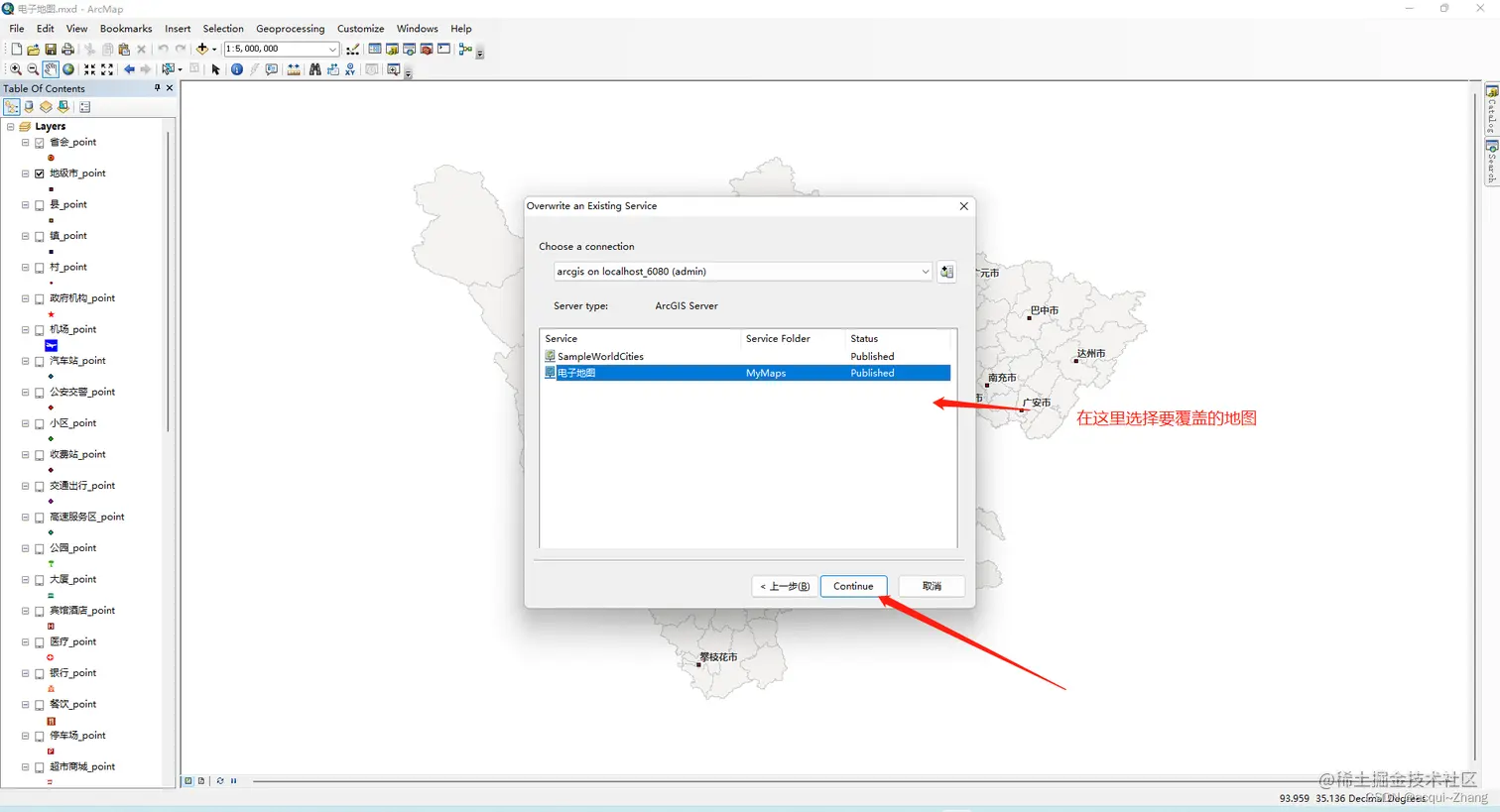The image size is (1500, 812).
Task: Collapse the 医疗_point layer legend
Action: point(26,642)
